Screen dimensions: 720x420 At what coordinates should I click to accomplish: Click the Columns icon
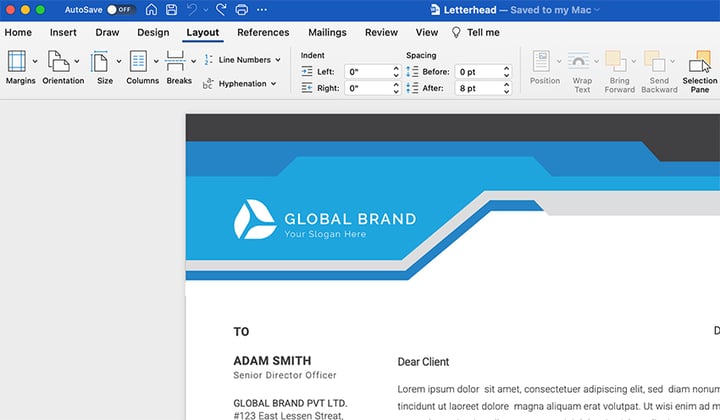[x=138, y=62]
